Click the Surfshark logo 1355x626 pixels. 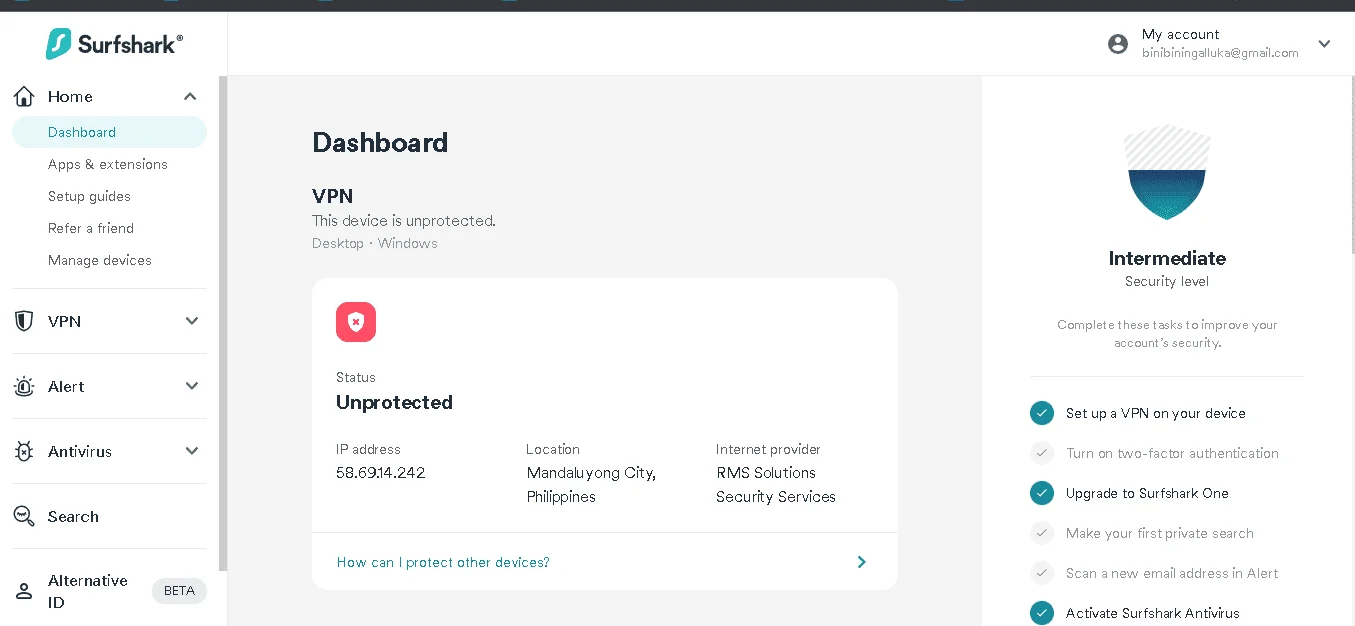[x=114, y=44]
